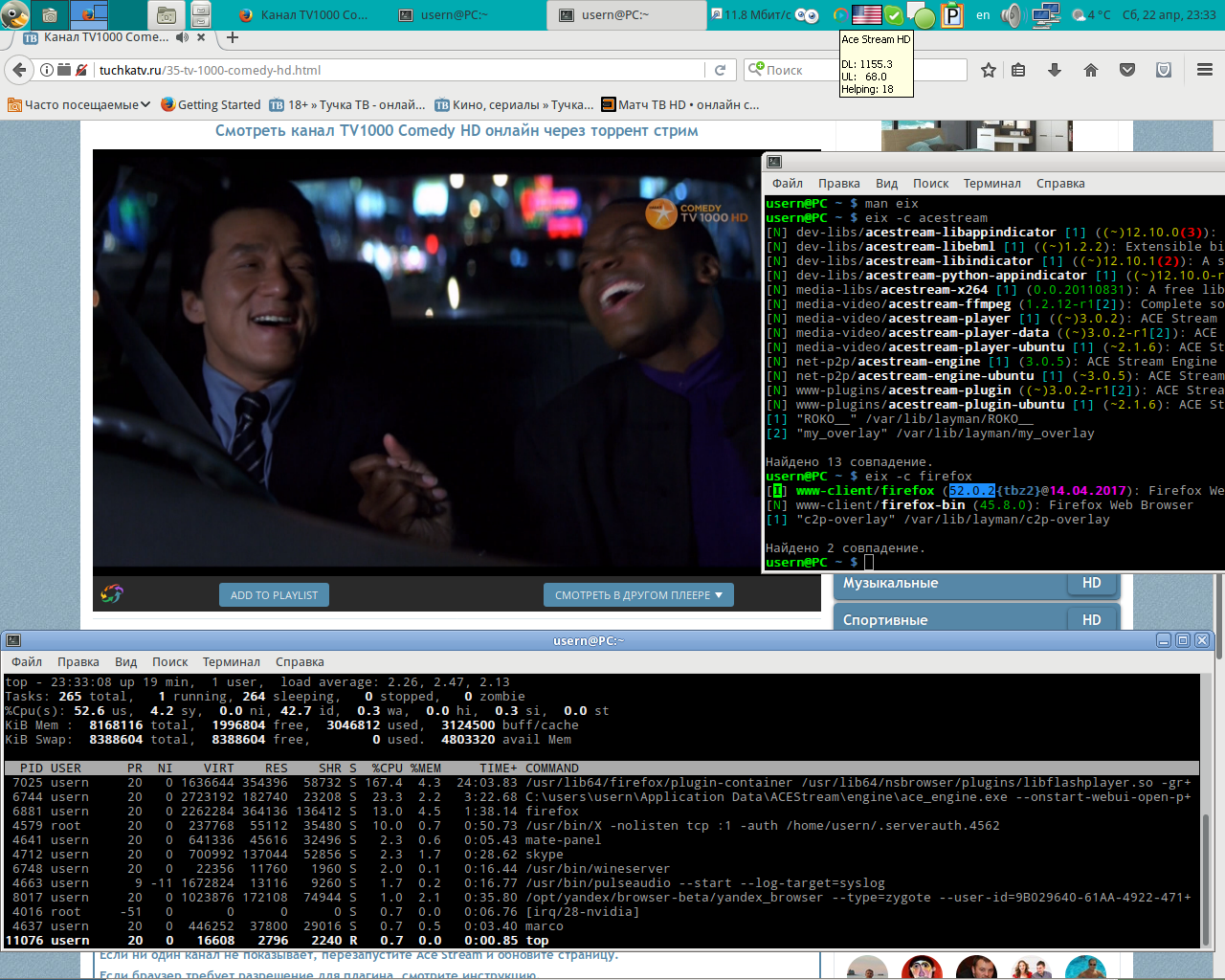This screenshot has height=980, width=1225.
Task: Open 'Матч ТВ HD' bookmark
Action: point(680,104)
